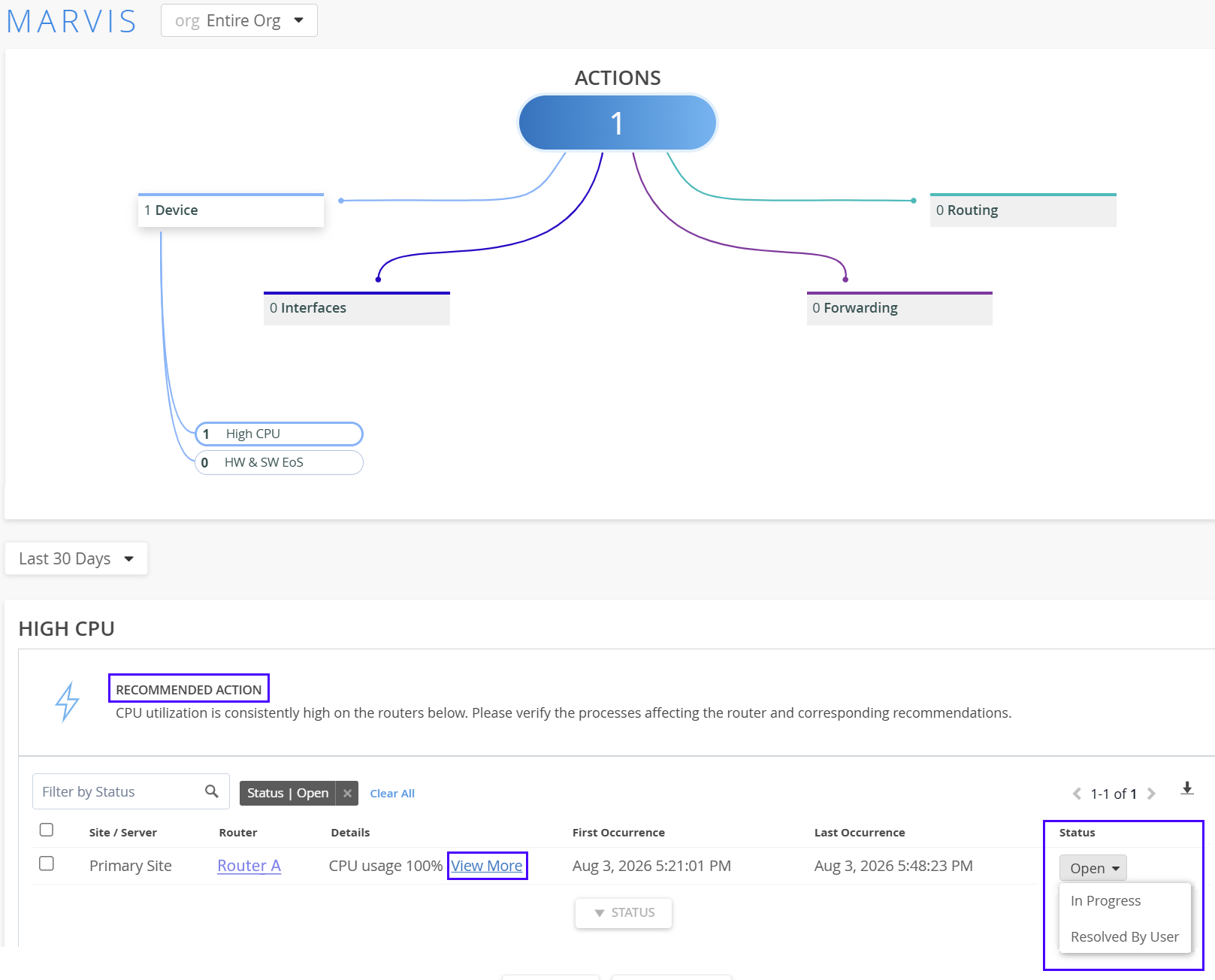The width and height of the screenshot is (1215, 980).
Task: Choose In Progress from status menu
Action: (x=1105, y=900)
